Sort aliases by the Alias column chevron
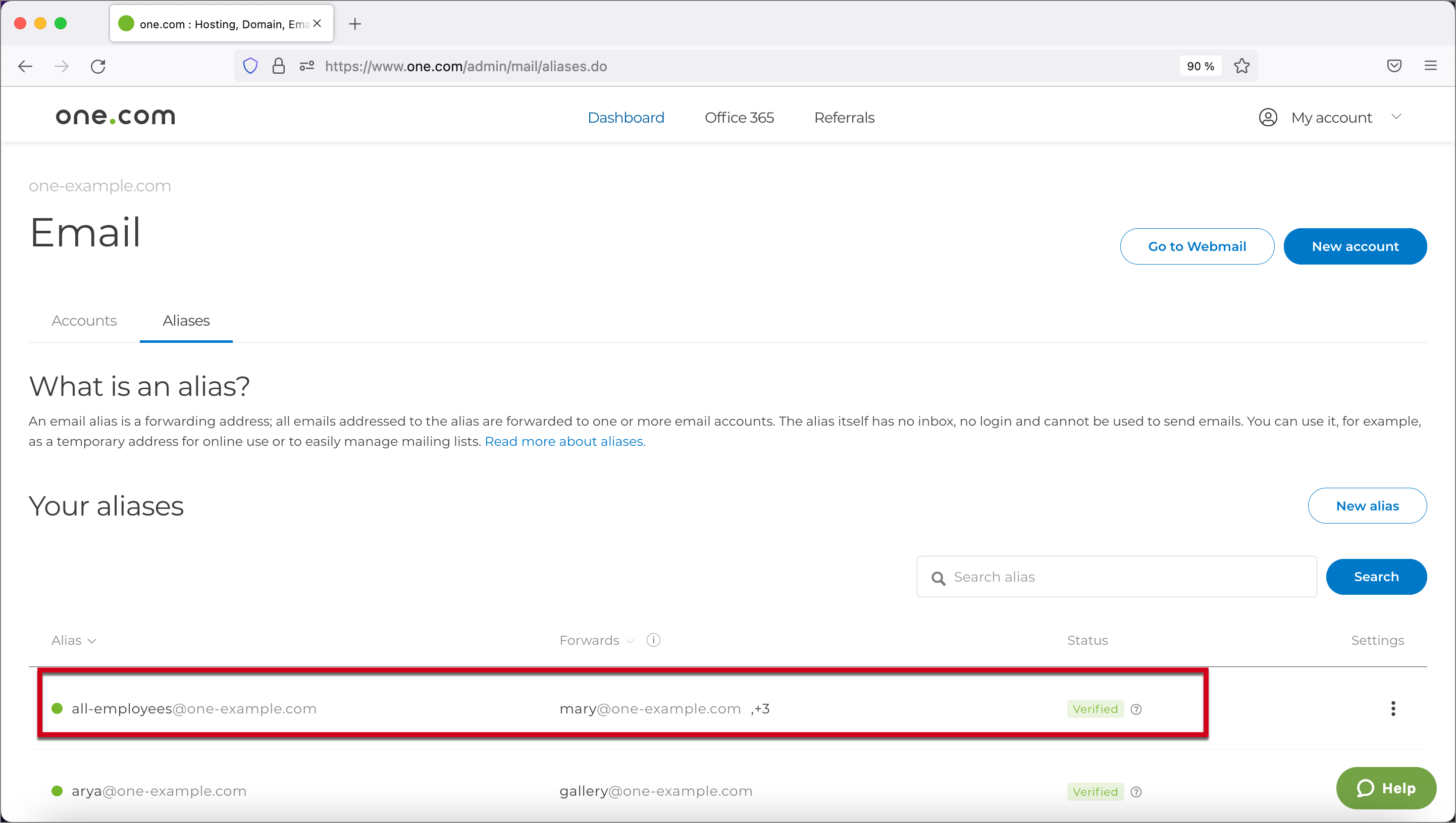The height and width of the screenshot is (823, 1456). click(x=92, y=641)
